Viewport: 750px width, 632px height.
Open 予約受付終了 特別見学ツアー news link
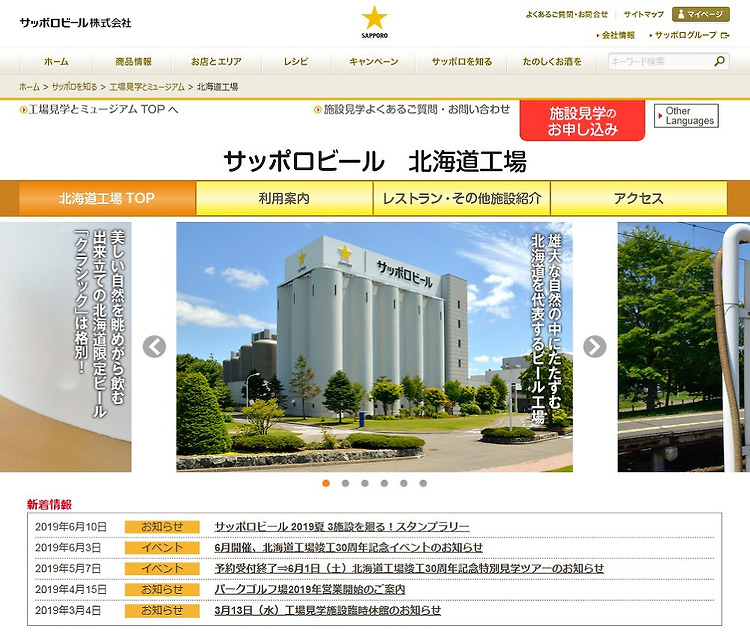click(409, 568)
